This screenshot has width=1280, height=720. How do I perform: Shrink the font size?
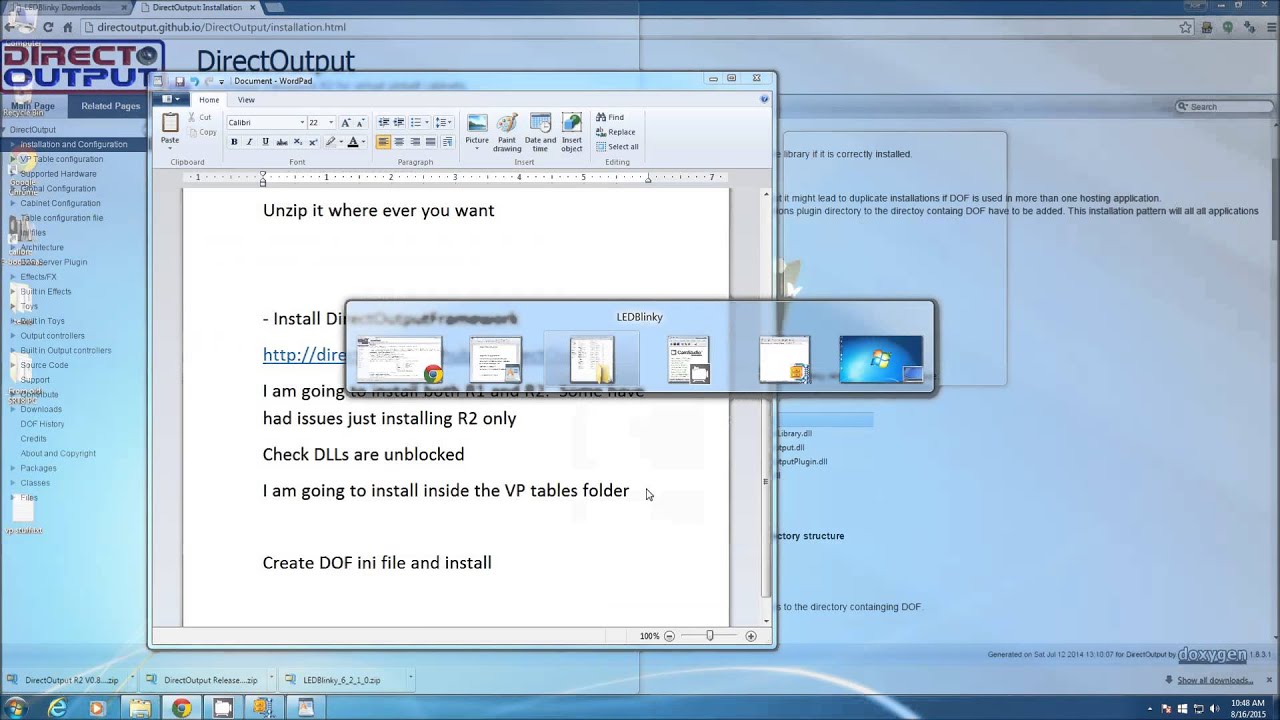[x=361, y=122]
